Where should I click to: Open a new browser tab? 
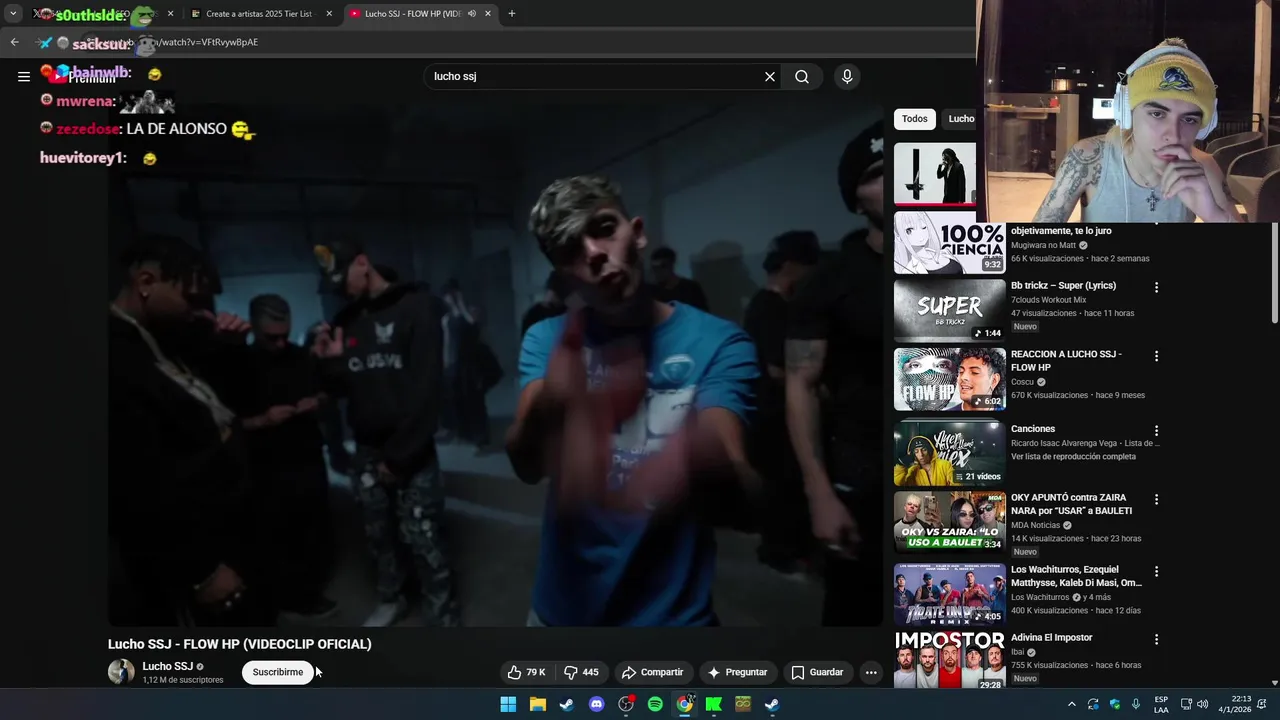(x=512, y=14)
